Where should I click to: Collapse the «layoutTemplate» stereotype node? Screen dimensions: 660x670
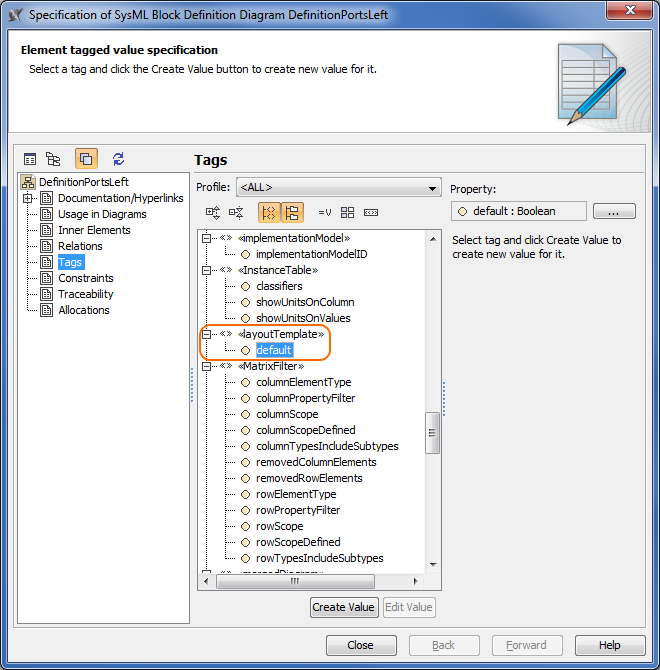(x=206, y=334)
